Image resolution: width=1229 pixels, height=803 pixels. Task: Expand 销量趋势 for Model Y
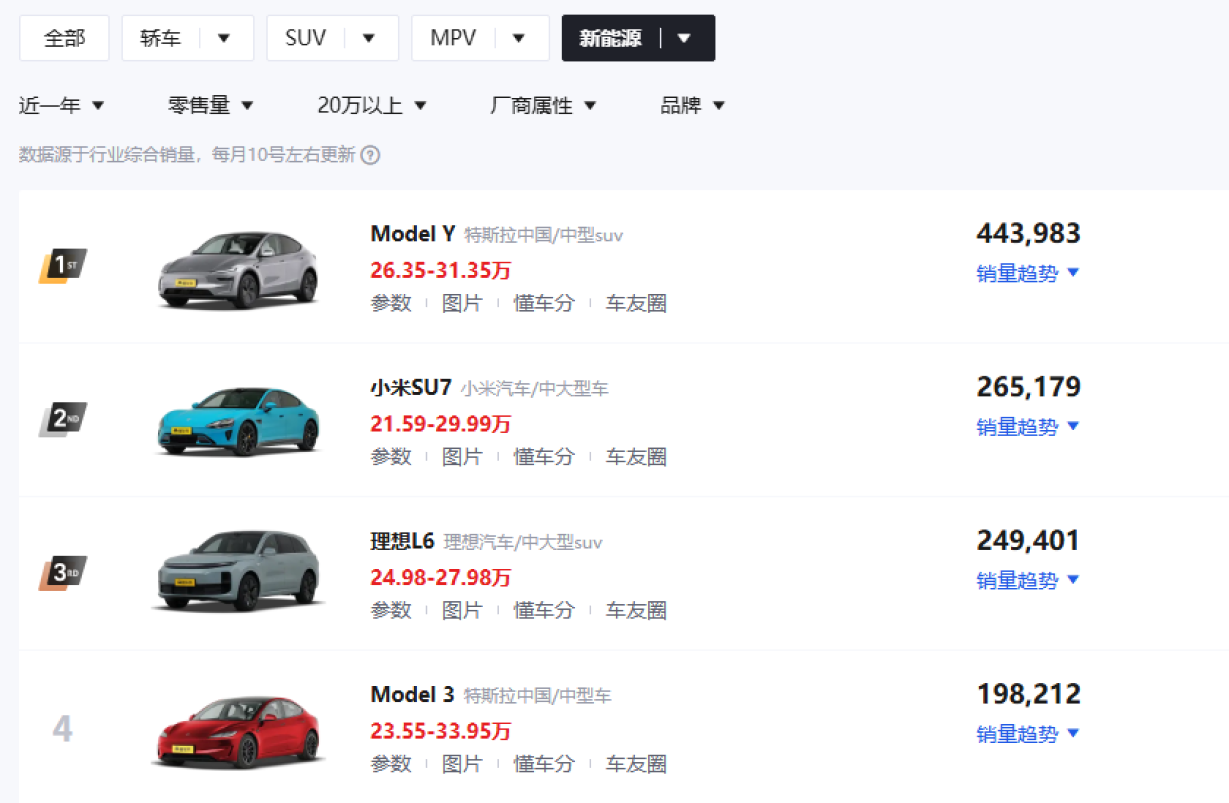(1028, 273)
